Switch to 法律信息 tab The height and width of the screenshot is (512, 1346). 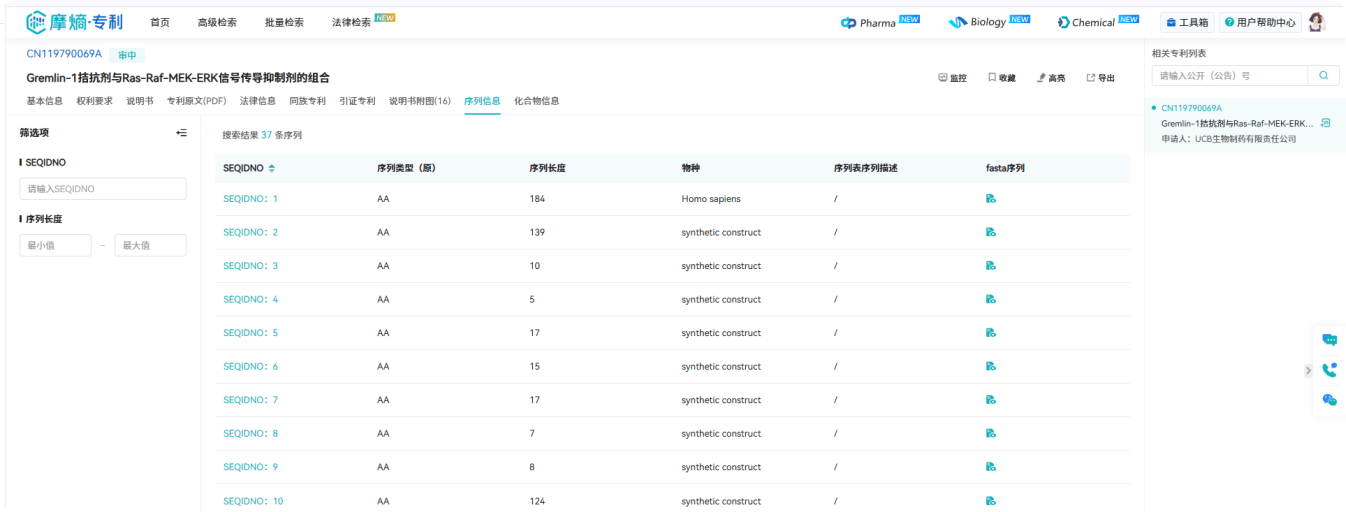[x=258, y=101]
